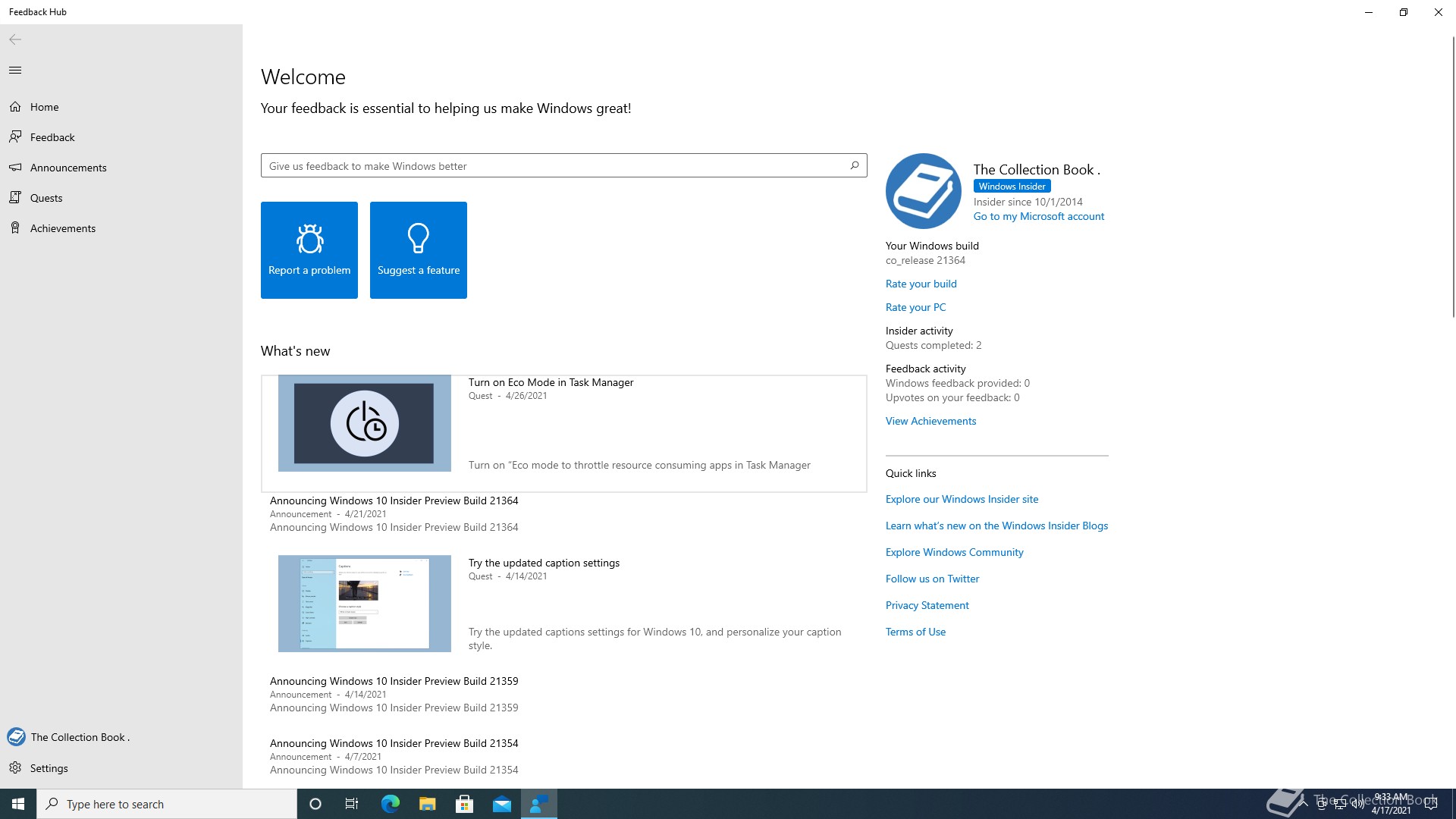Open Try the updated caption settings
Image resolution: width=1456 pixels, height=819 pixels.
point(544,563)
